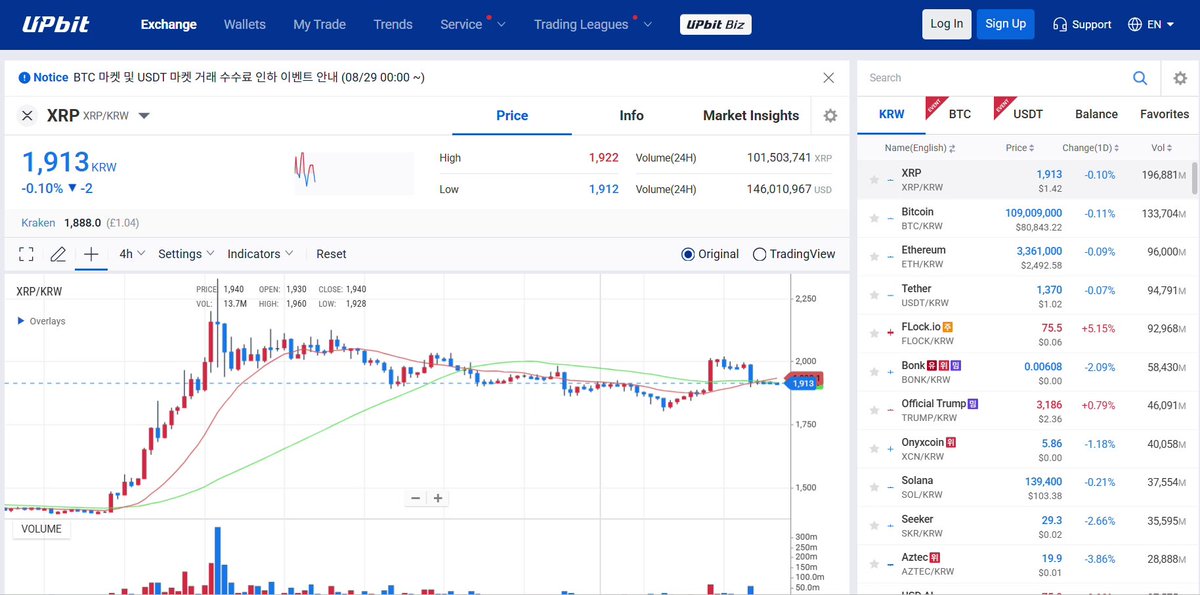Open the 4h interval dropdown
The width and height of the screenshot is (1200, 595).
click(x=132, y=254)
